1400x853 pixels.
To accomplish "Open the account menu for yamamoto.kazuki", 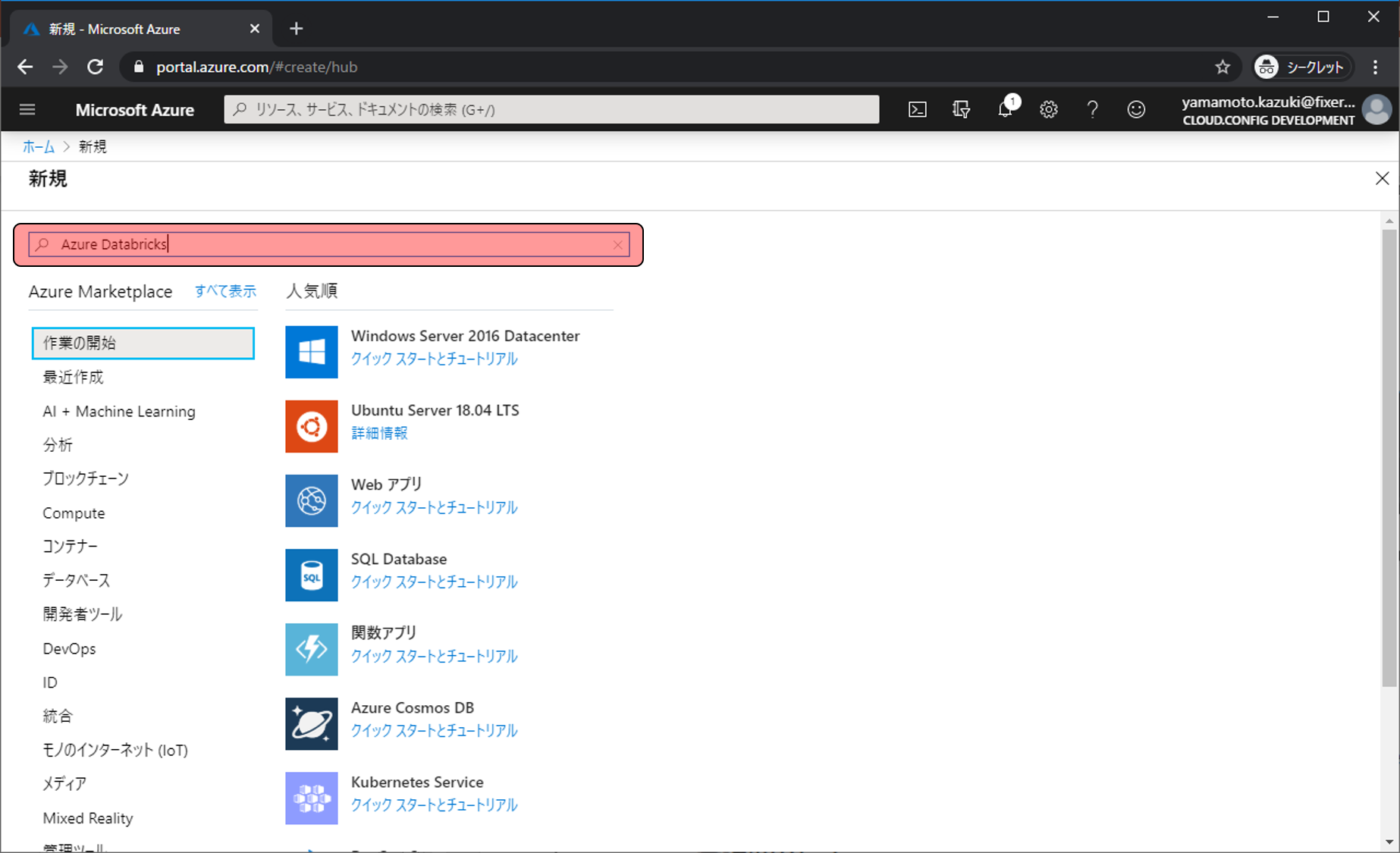I will point(1285,110).
